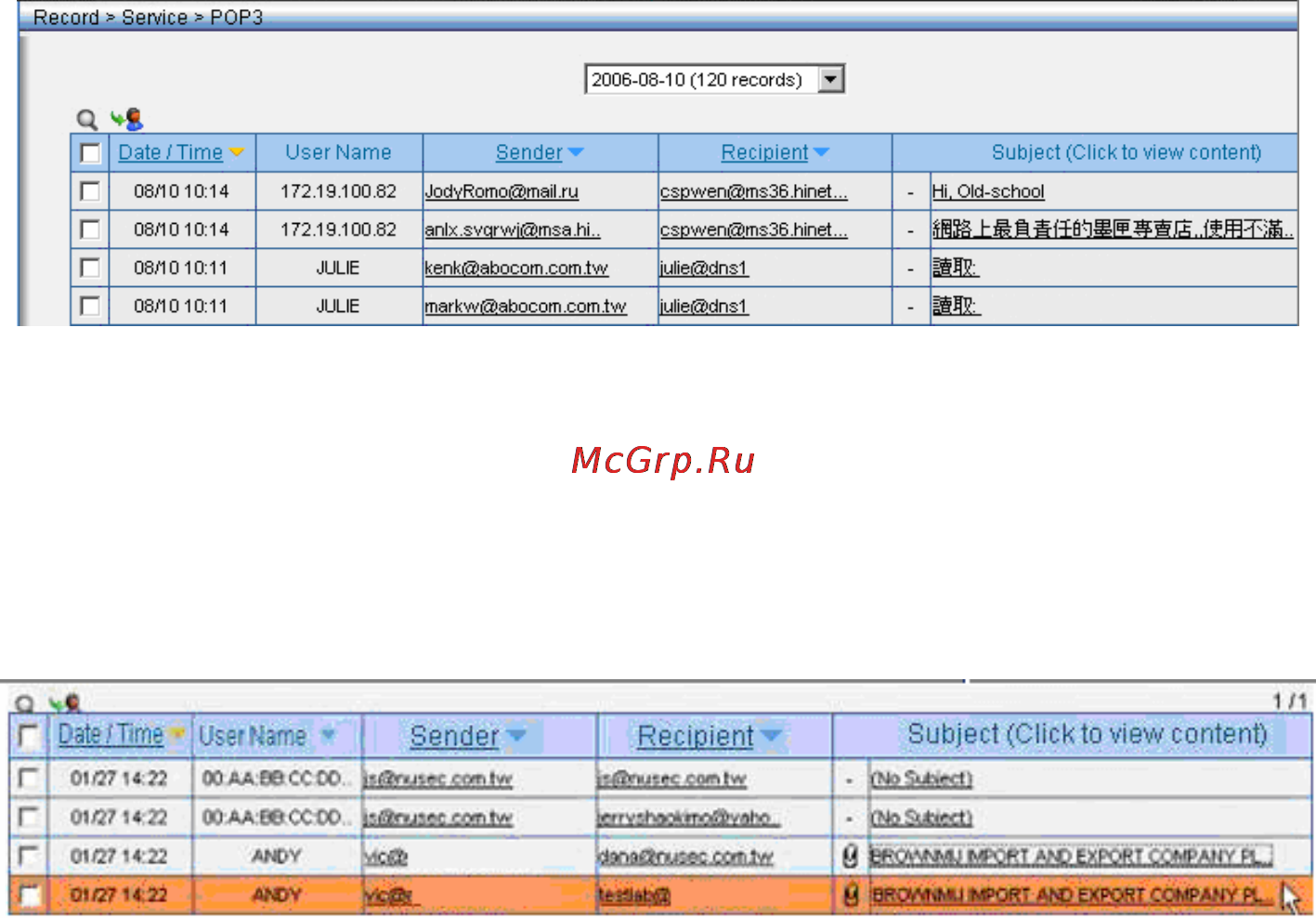Open recipient julie@dns1 in kenk row
Image resolution: width=1316 pixels, height=918 pixels.
pos(704,268)
